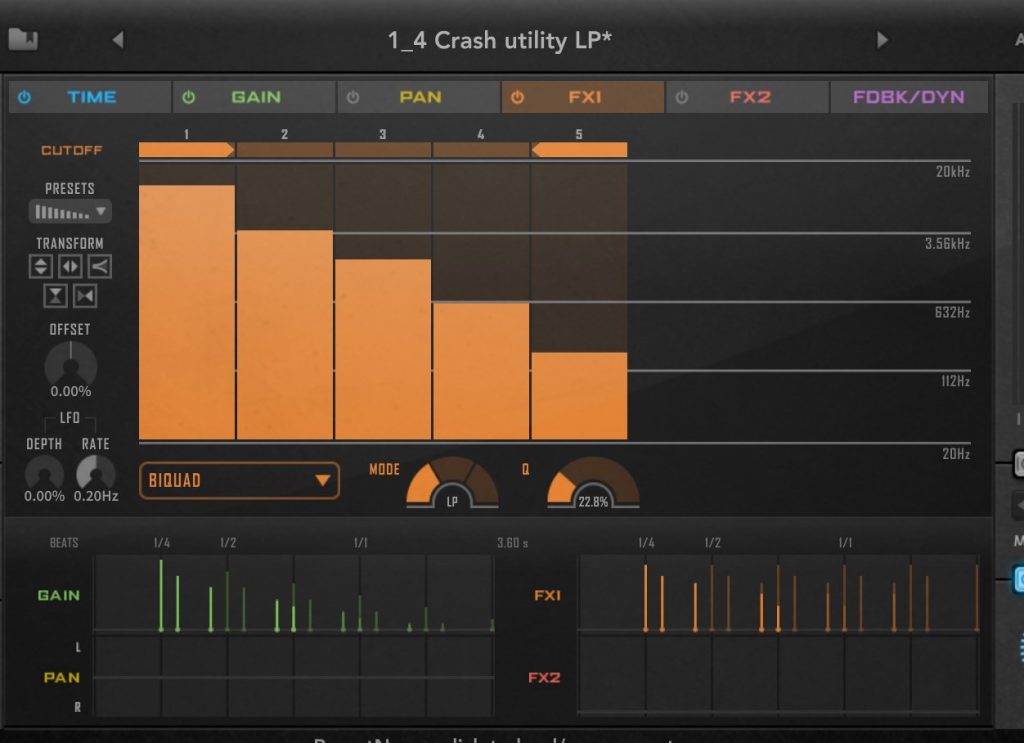Image resolution: width=1024 pixels, height=743 pixels.
Task: Open the FDBK/DYN tab
Action: coord(908,97)
